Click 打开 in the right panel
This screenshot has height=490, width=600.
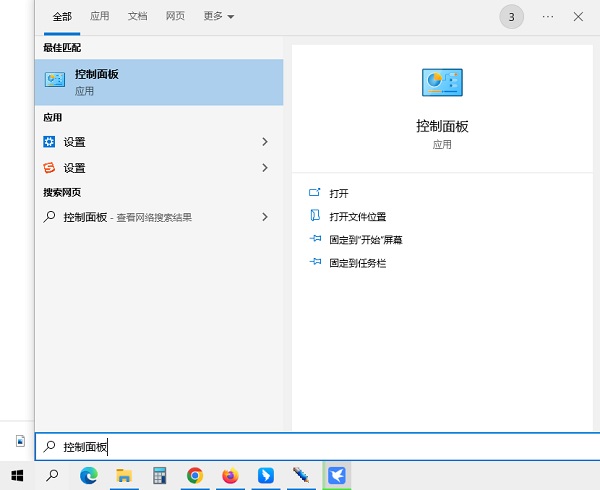339,193
